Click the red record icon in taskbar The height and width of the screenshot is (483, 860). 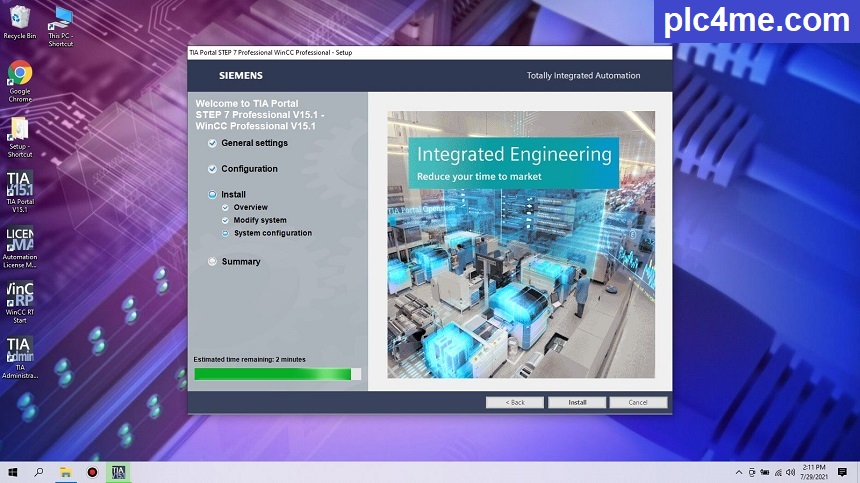[92, 472]
